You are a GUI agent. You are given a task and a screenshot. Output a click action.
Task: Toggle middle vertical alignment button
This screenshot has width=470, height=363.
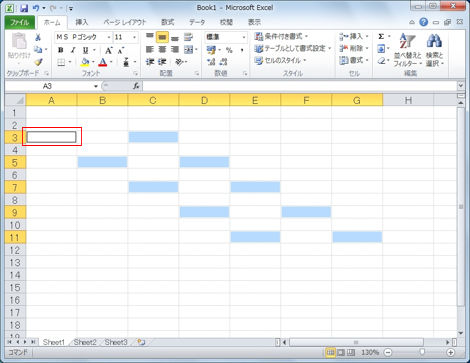(162, 37)
